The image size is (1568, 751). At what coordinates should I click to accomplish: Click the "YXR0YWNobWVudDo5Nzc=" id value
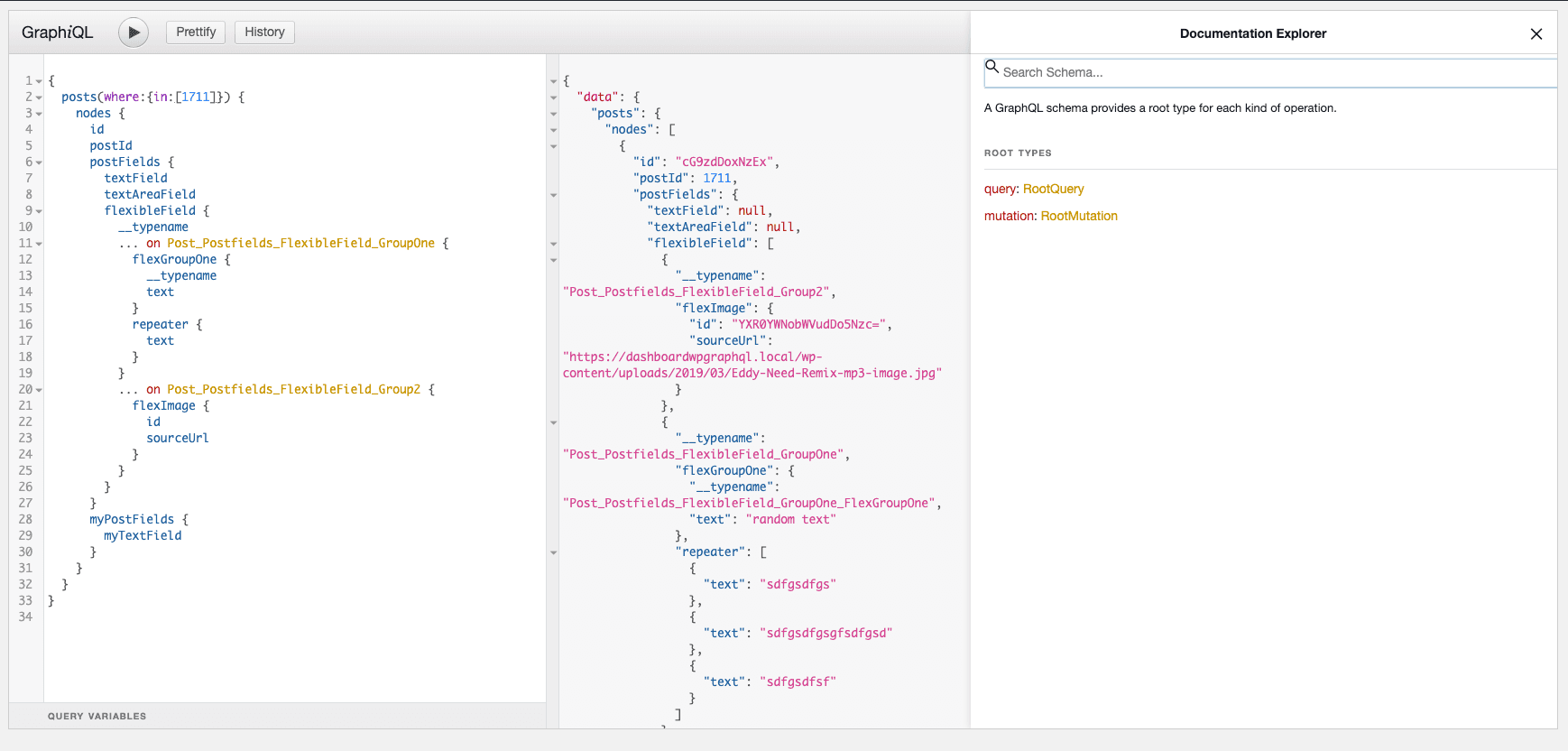click(x=809, y=324)
